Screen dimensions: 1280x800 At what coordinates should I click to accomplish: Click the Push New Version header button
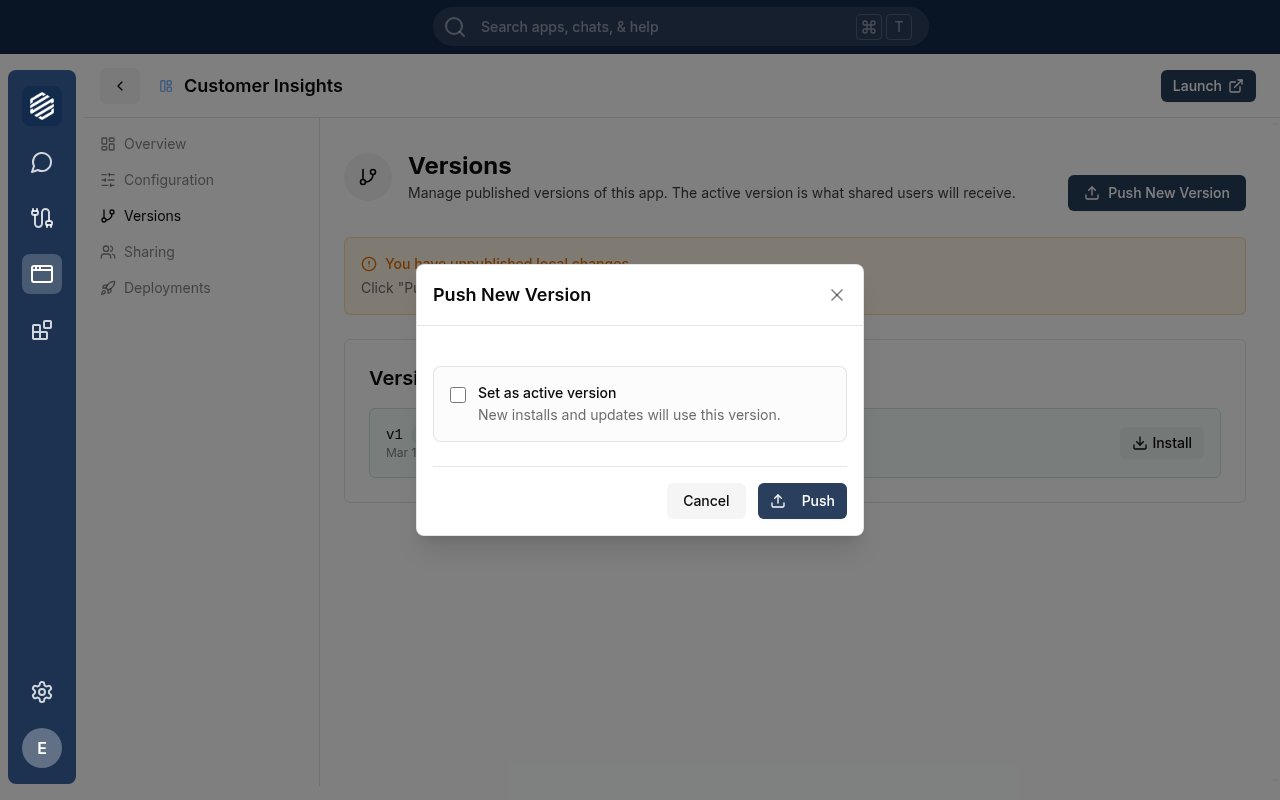[x=1157, y=193]
